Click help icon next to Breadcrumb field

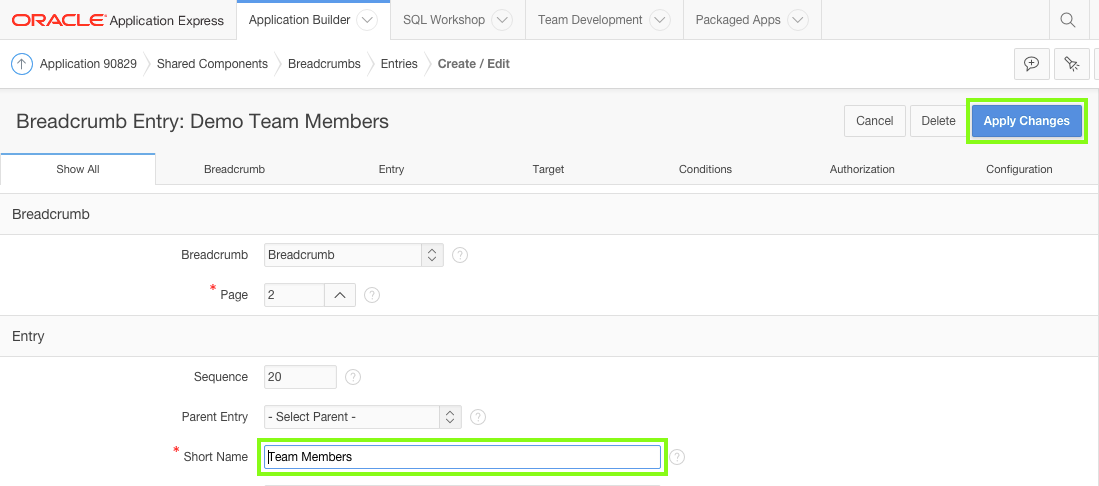pyautogui.click(x=460, y=255)
